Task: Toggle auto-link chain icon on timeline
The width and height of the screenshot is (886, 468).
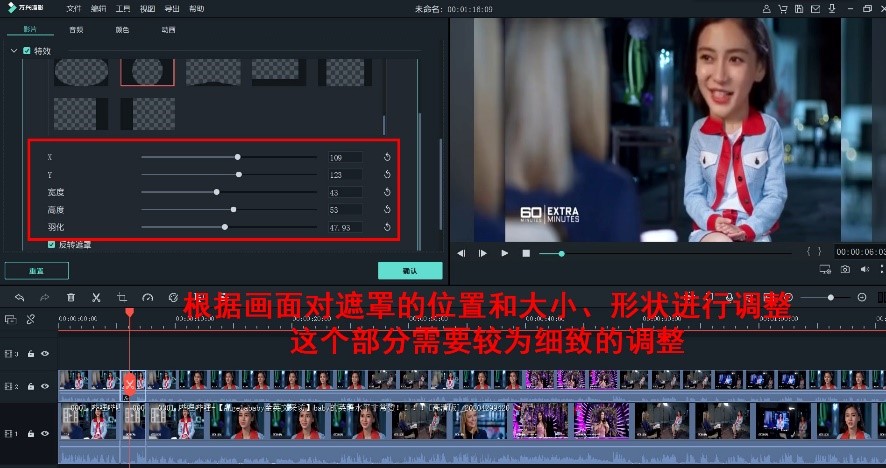Action: 31,319
